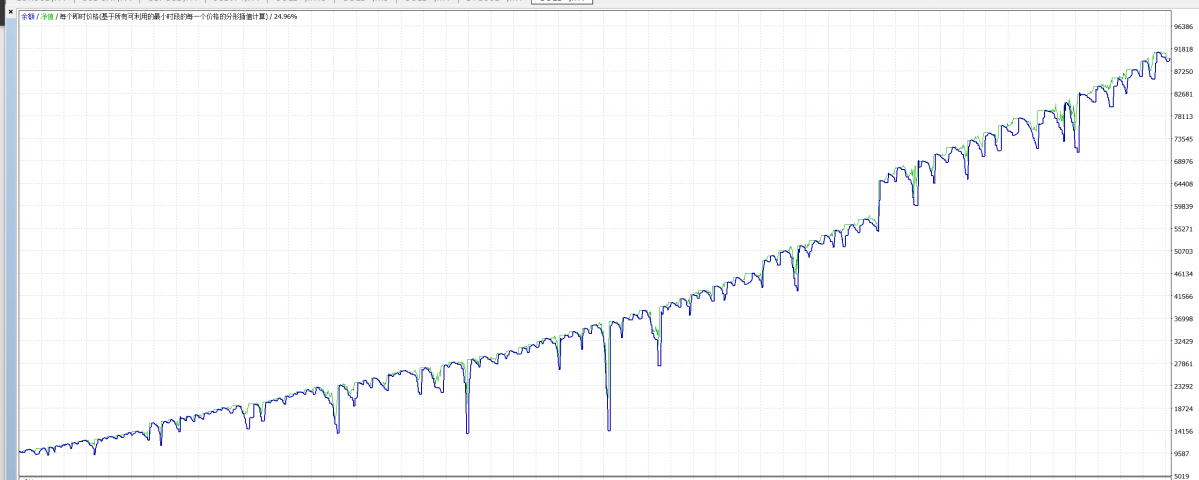Click the 87250 axis value
The image size is (1199, 480).
click(x=1183, y=72)
